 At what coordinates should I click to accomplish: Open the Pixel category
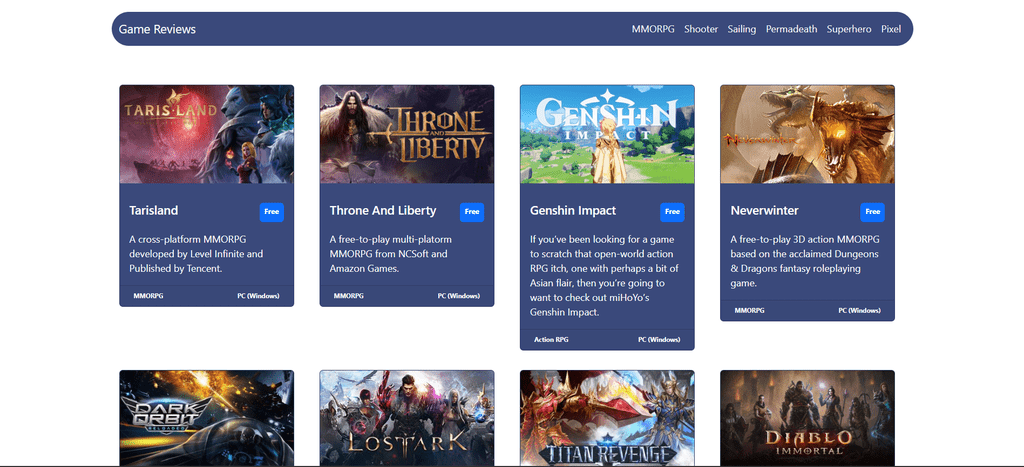pyautogui.click(x=891, y=29)
